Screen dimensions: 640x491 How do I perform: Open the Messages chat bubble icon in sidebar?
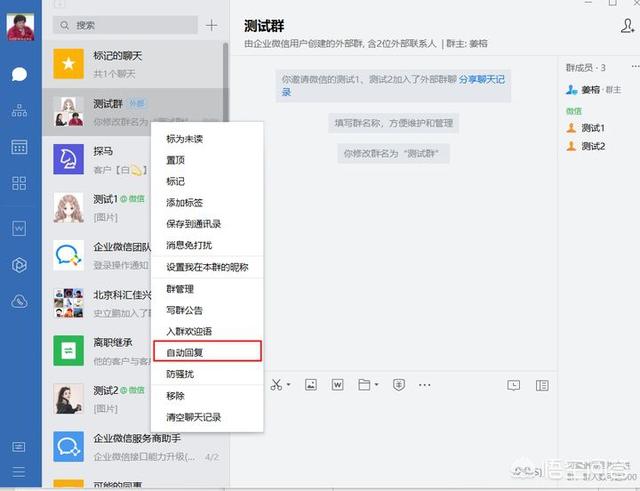tap(19, 74)
